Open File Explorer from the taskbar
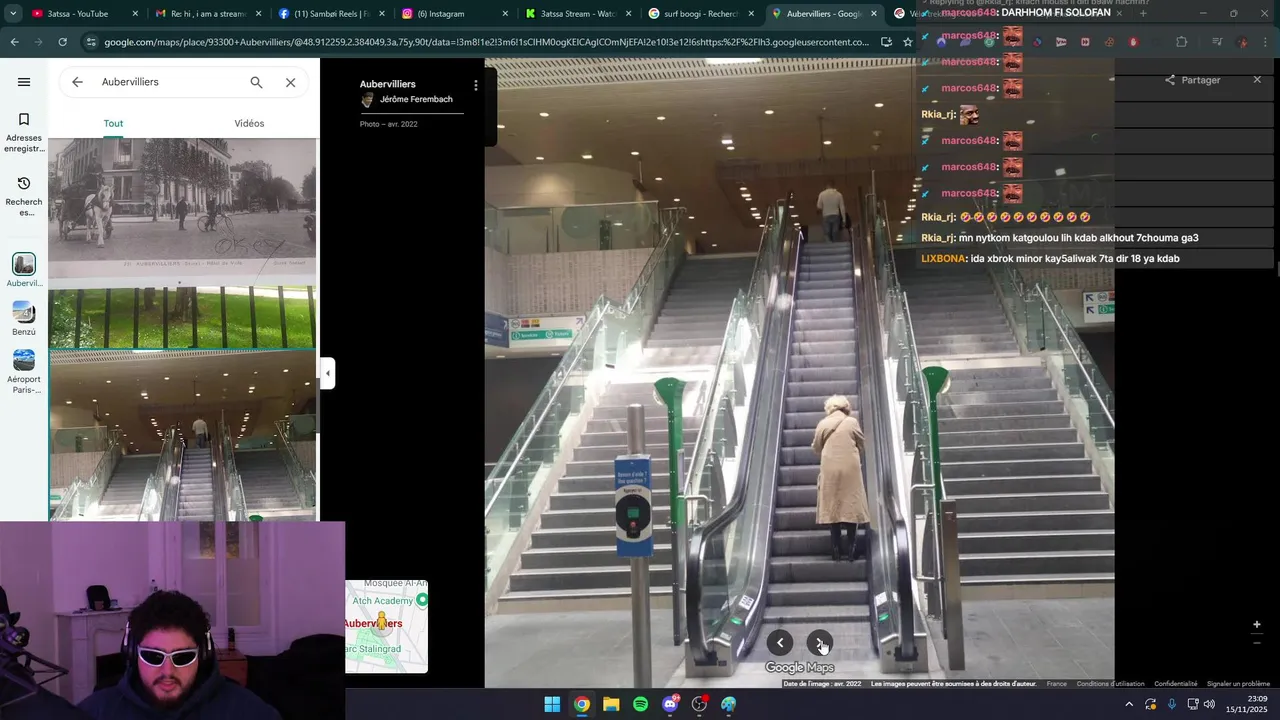 tap(611, 704)
